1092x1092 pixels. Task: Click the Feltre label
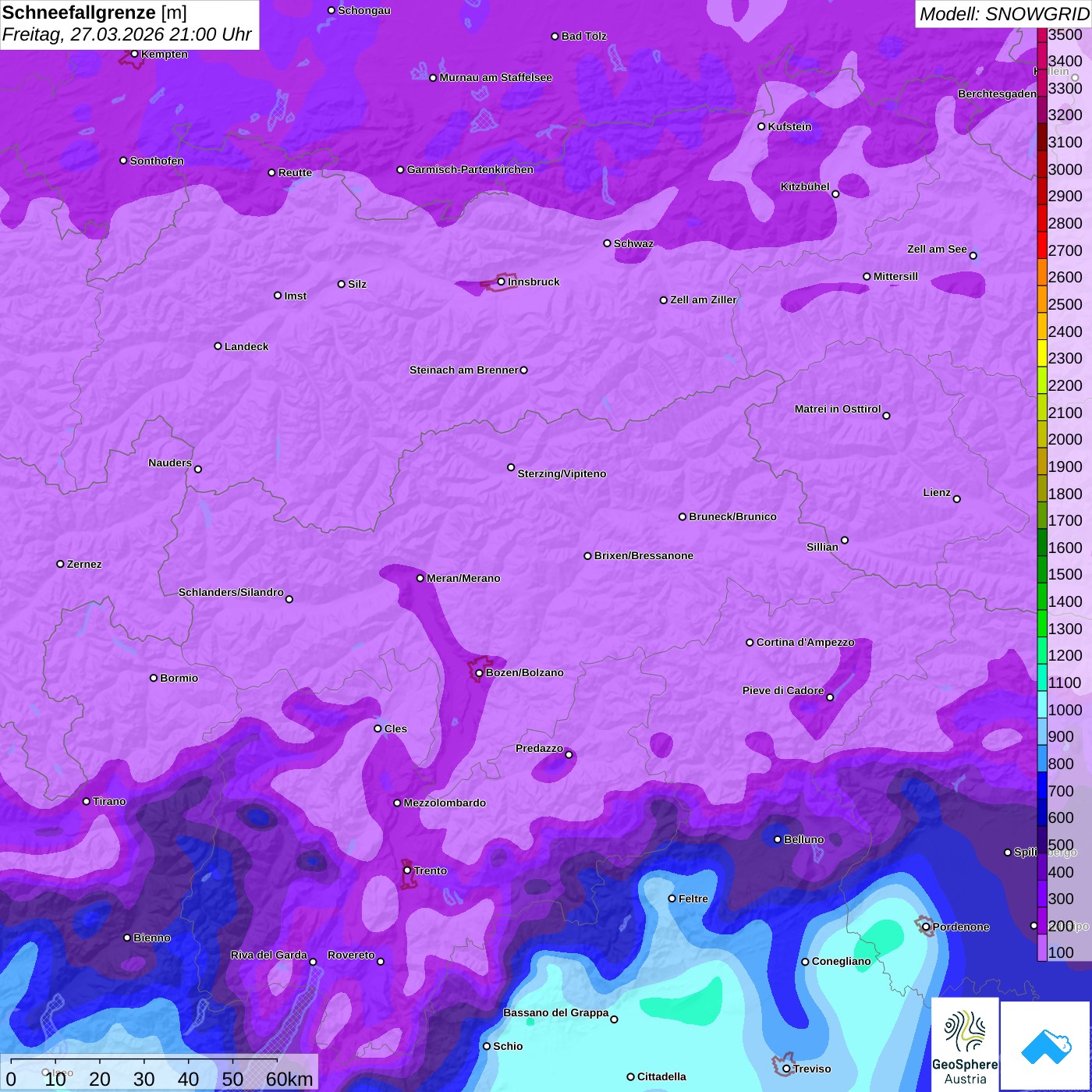693,899
